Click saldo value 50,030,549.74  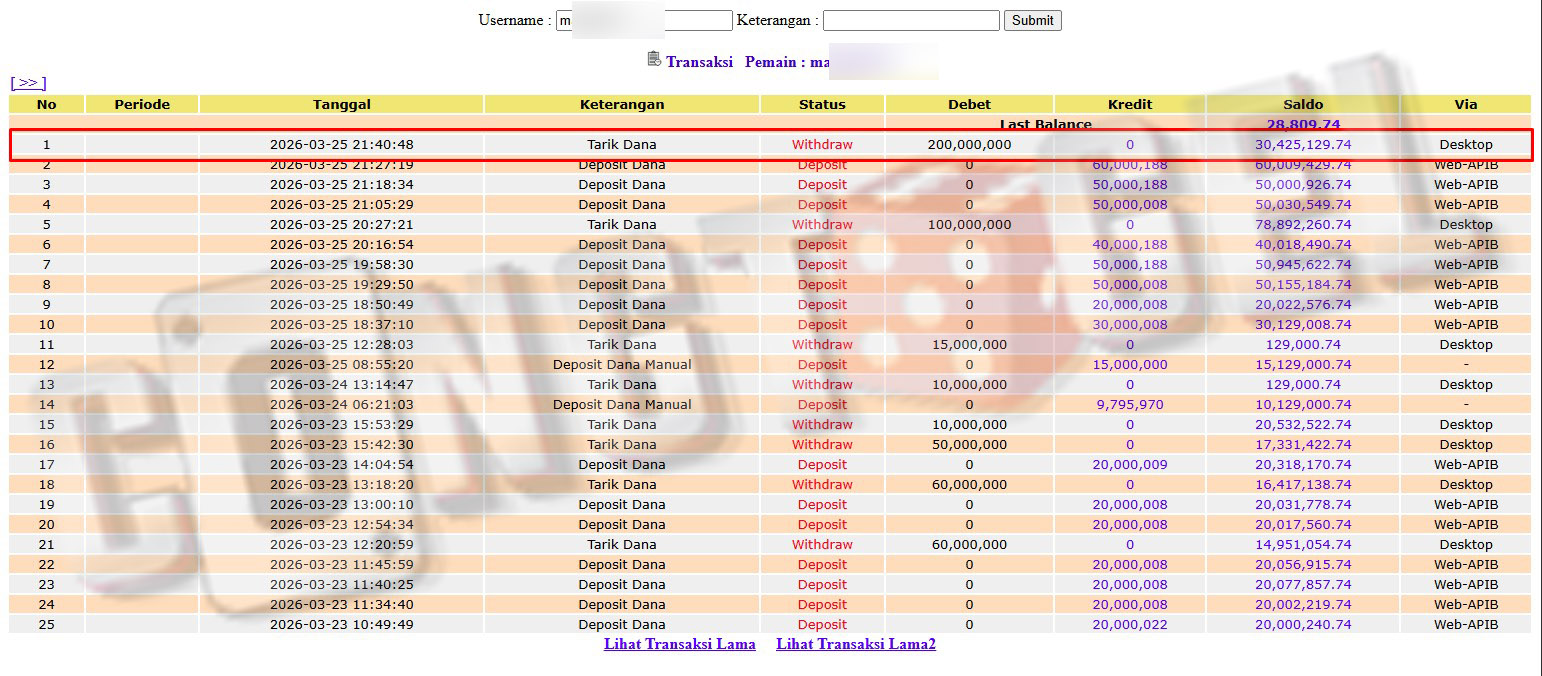click(1303, 205)
